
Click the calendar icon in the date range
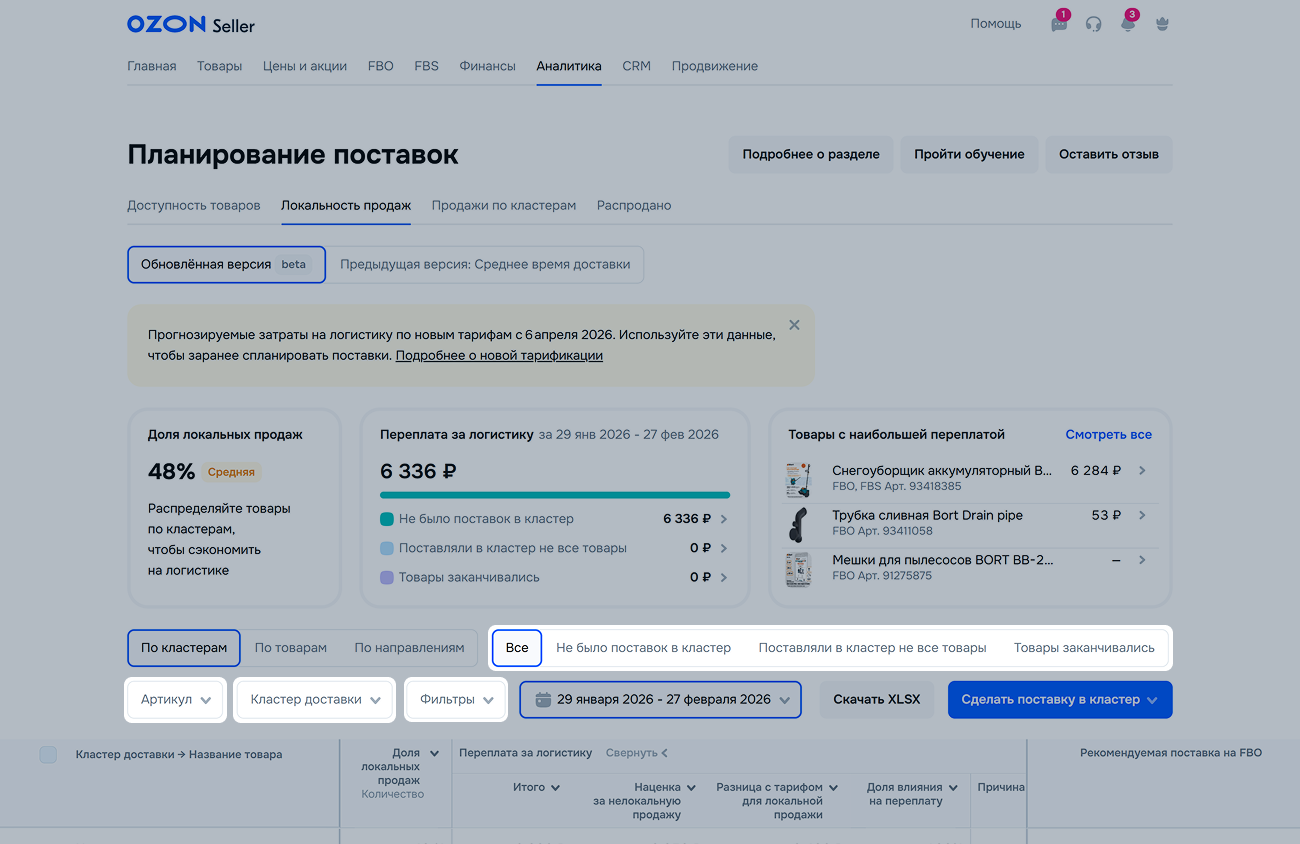(543, 700)
